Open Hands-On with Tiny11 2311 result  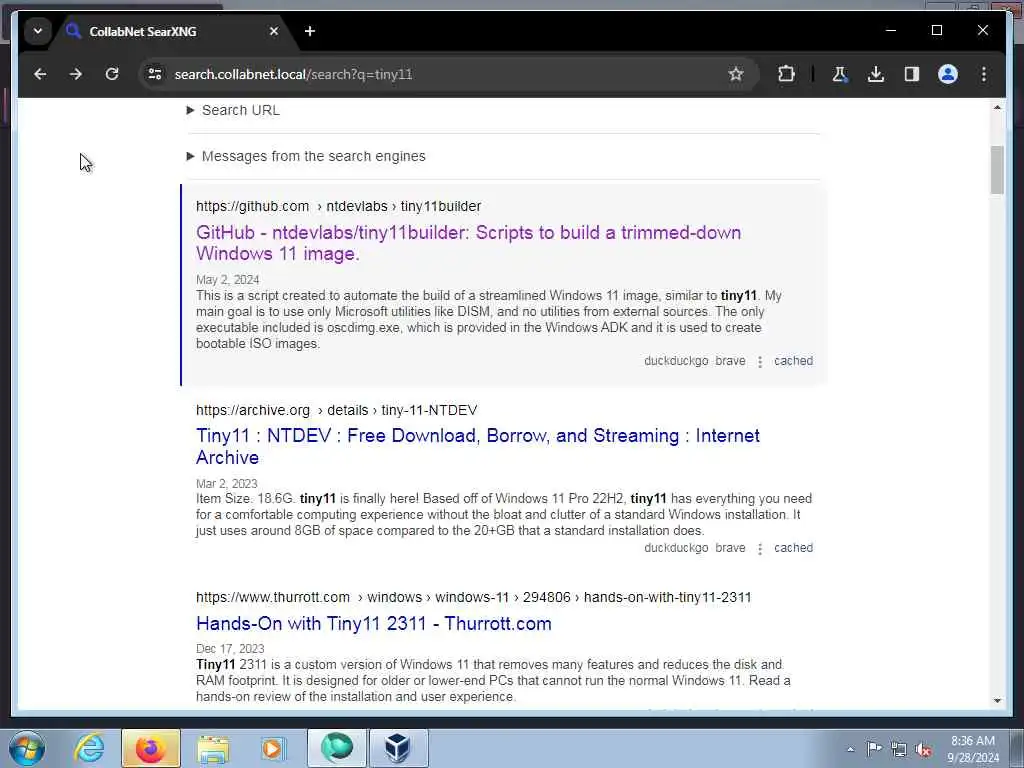[x=374, y=624]
